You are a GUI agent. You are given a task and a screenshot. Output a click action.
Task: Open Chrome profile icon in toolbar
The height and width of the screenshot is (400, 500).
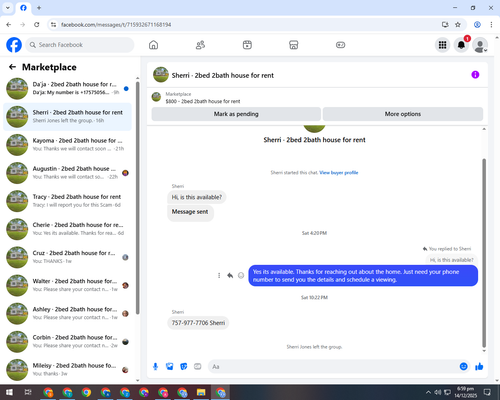[477, 25]
